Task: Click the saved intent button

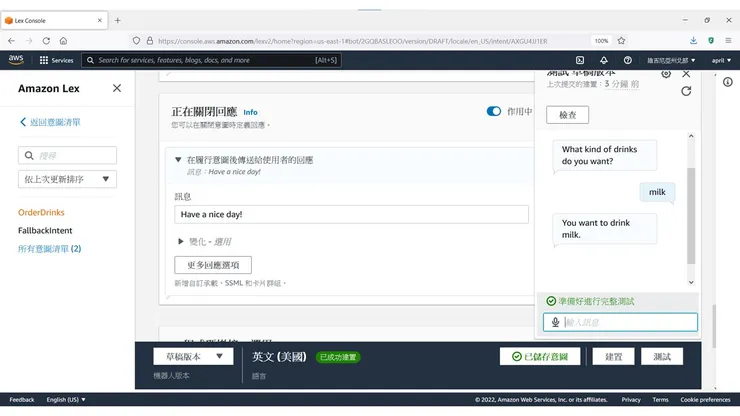Action: 540,357
